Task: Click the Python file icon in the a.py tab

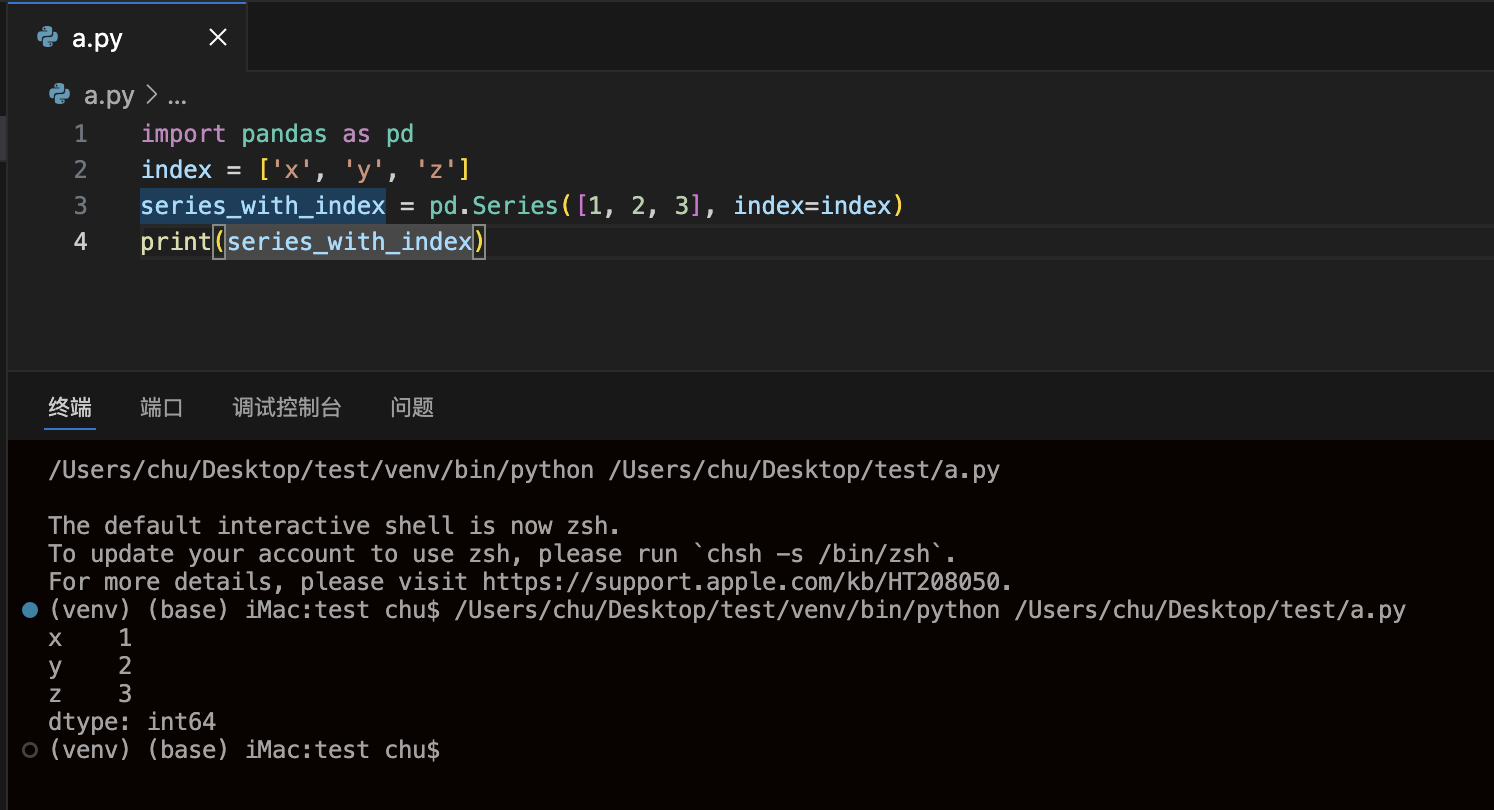Action: [x=47, y=38]
